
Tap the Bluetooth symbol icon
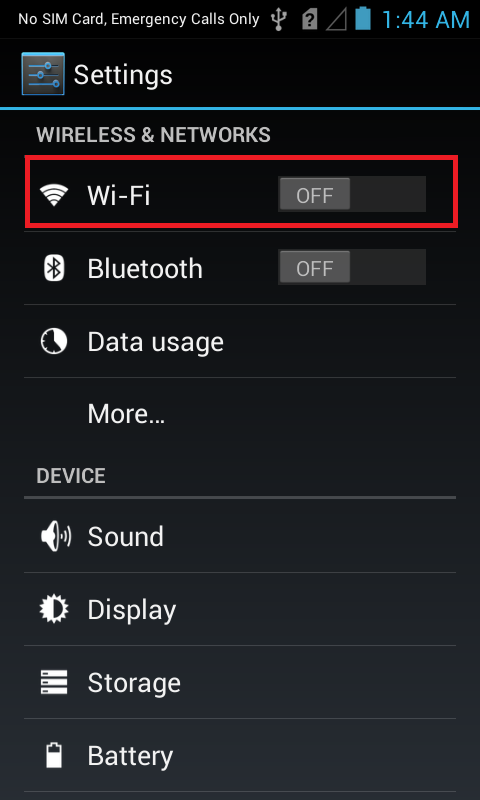tap(54, 268)
